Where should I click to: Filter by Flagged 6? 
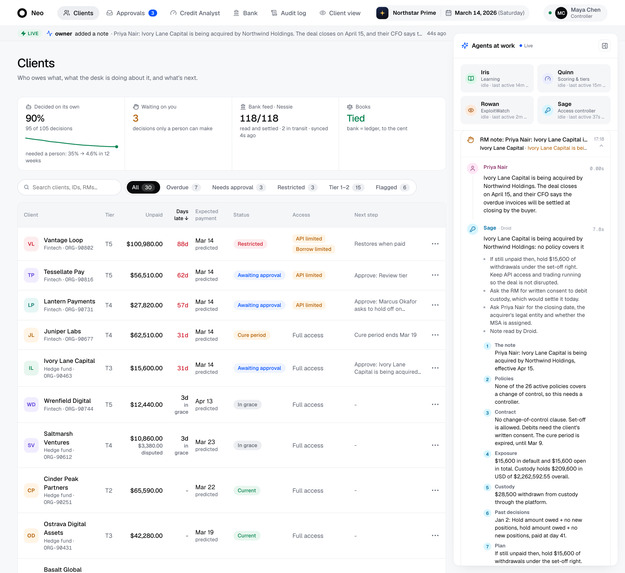[x=392, y=187]
